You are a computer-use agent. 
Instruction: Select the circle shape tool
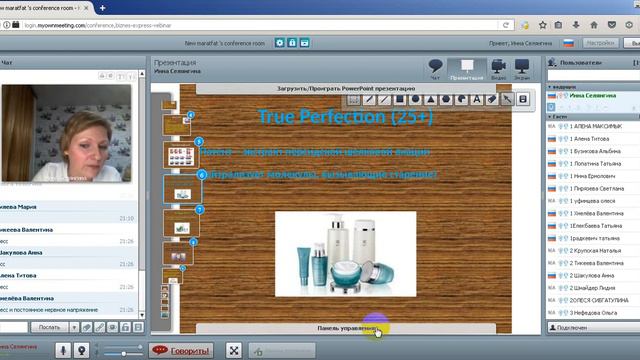[416, 99]
